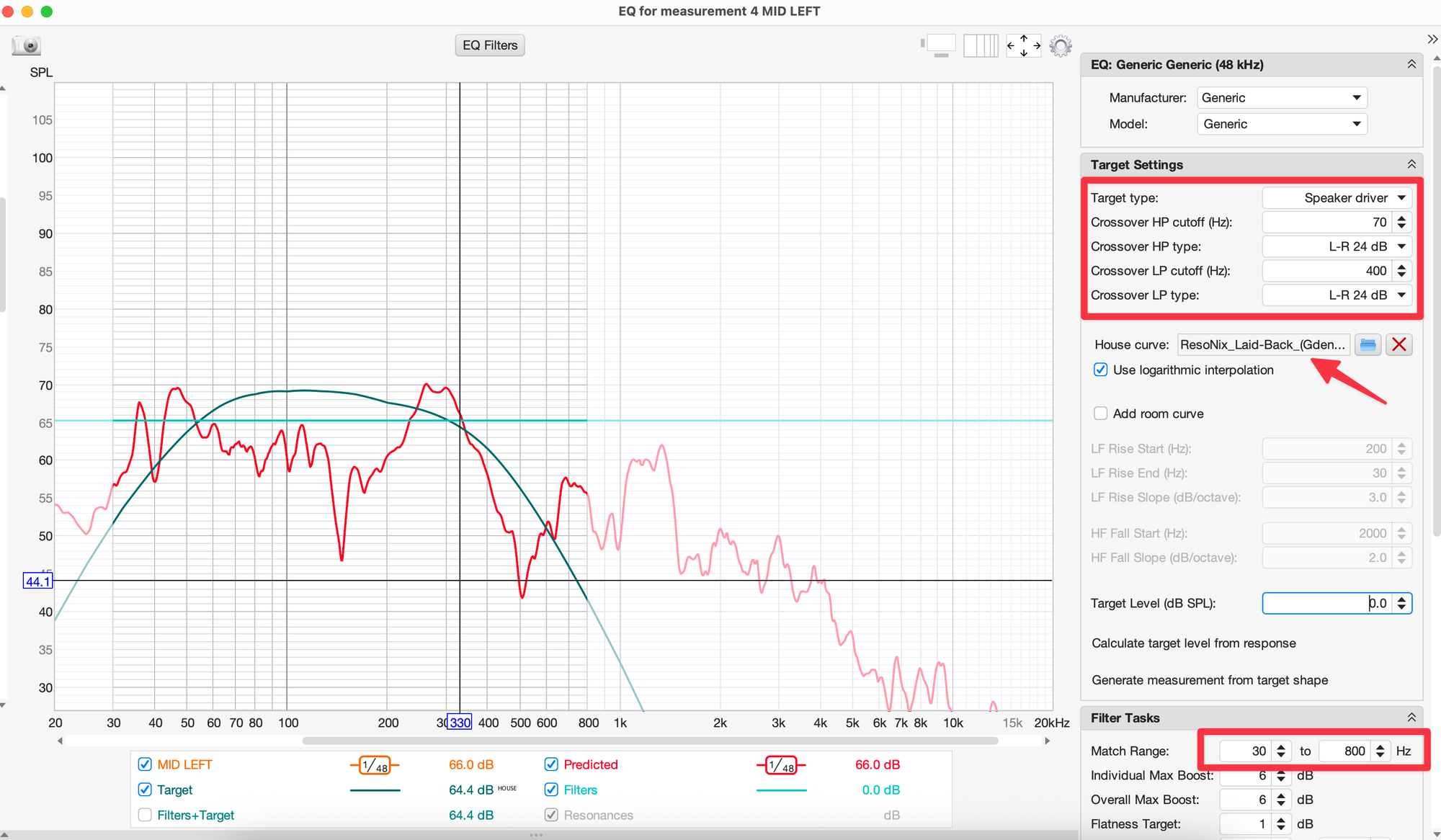Click Generate measurement from target shape
Image resolution: width=1441 pixels, height=840 pixels.
click(x=1209, y=680)
